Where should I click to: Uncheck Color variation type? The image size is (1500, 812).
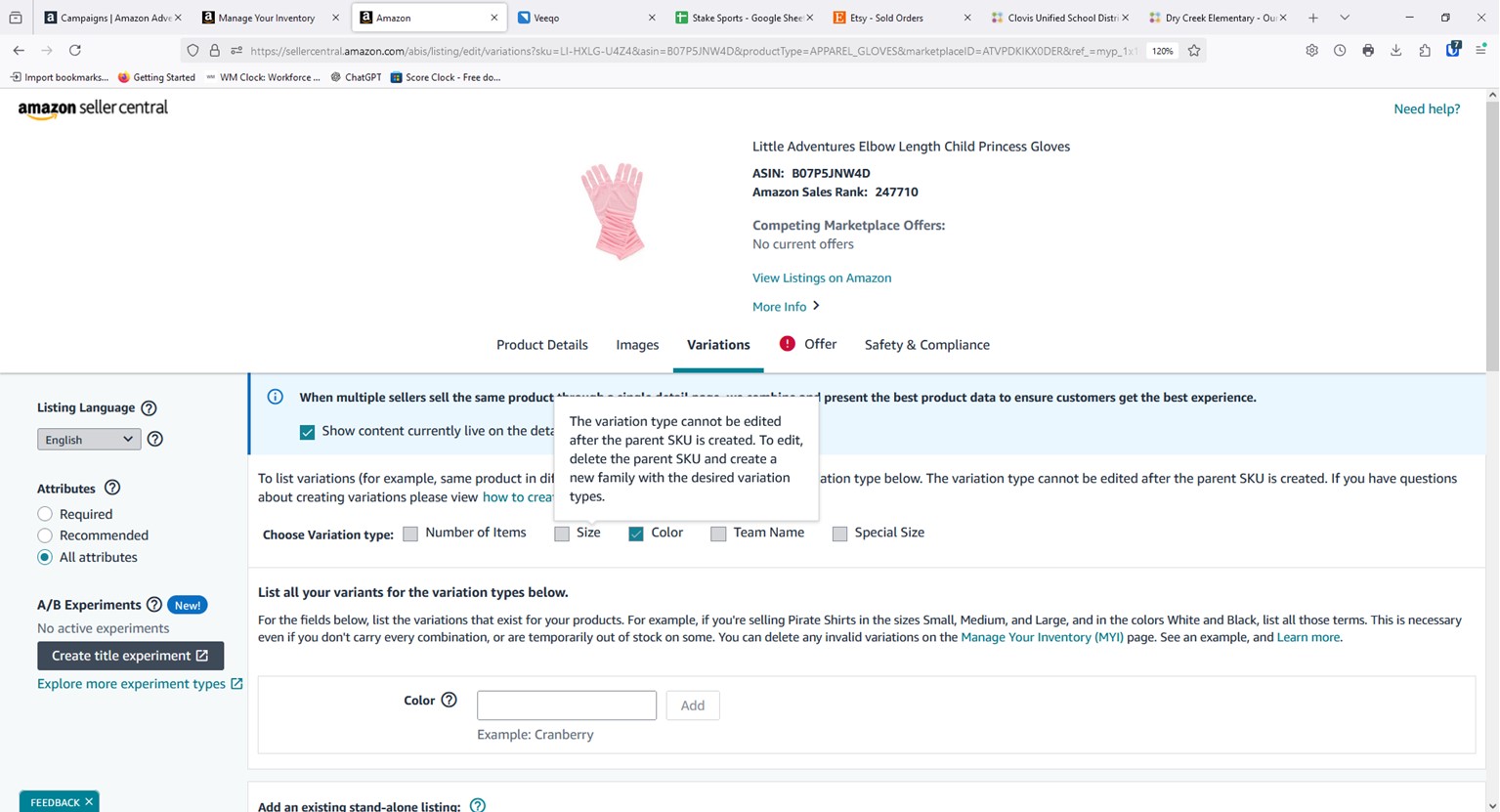[636, 534]
